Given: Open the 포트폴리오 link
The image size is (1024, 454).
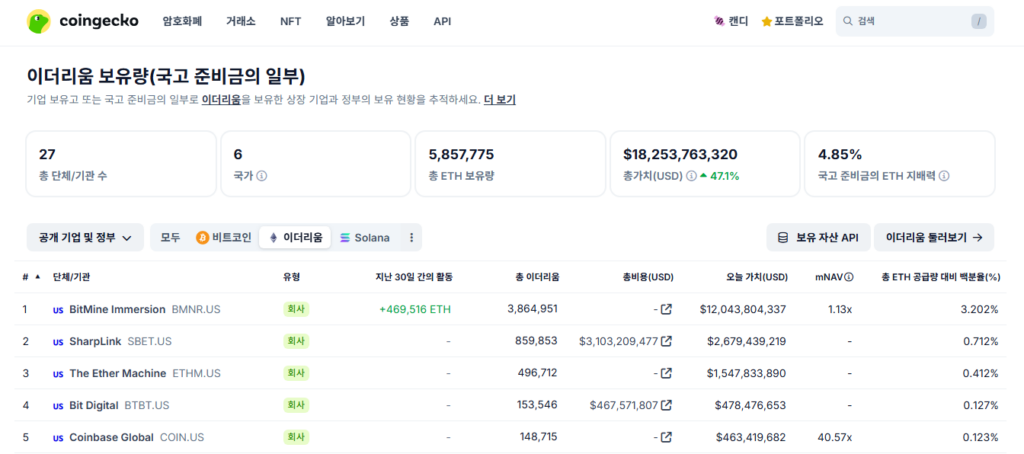Looking at the screenshot, I should click(792, 21).
